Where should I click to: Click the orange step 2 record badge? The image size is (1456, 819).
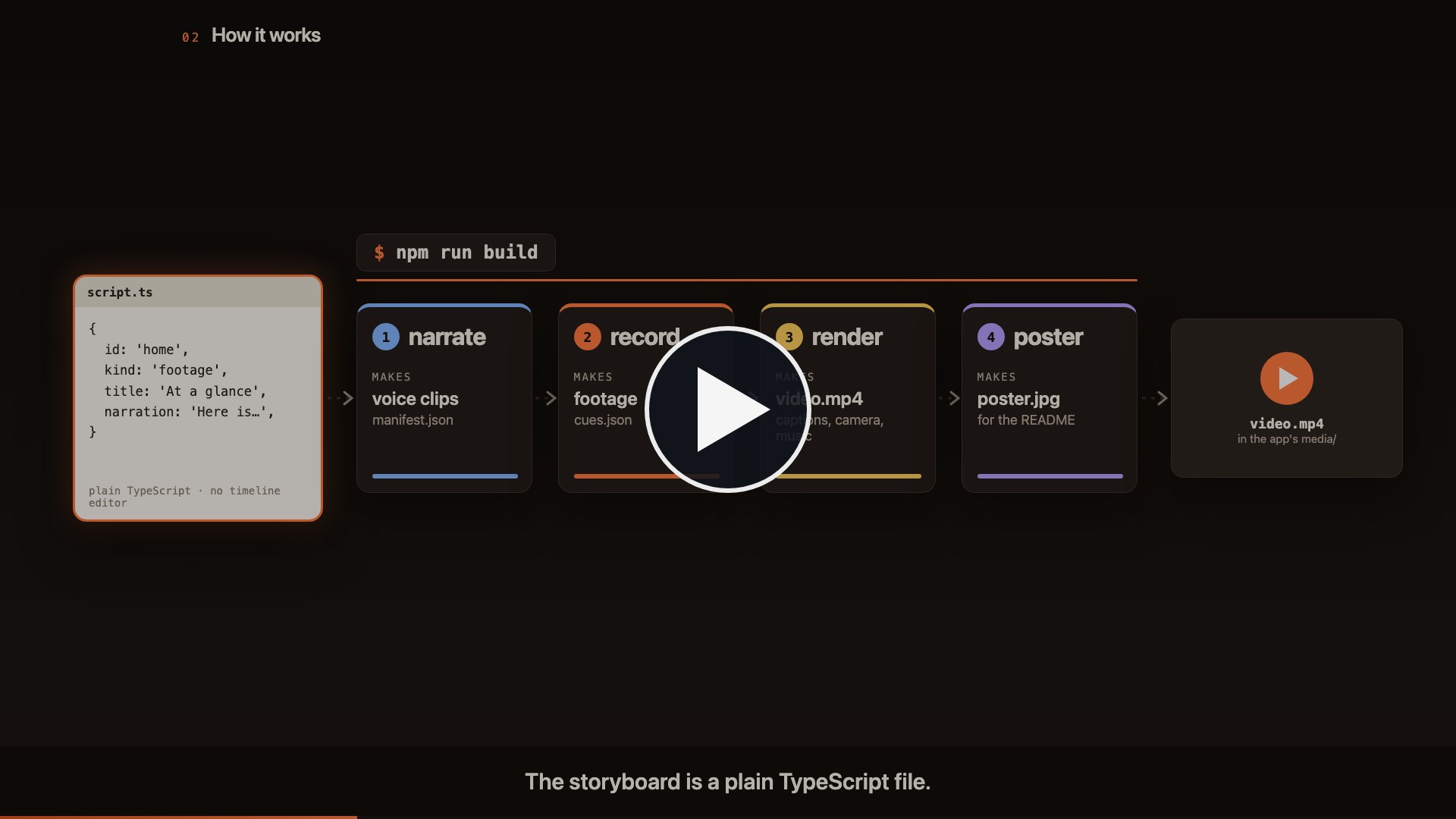point(587,337)
